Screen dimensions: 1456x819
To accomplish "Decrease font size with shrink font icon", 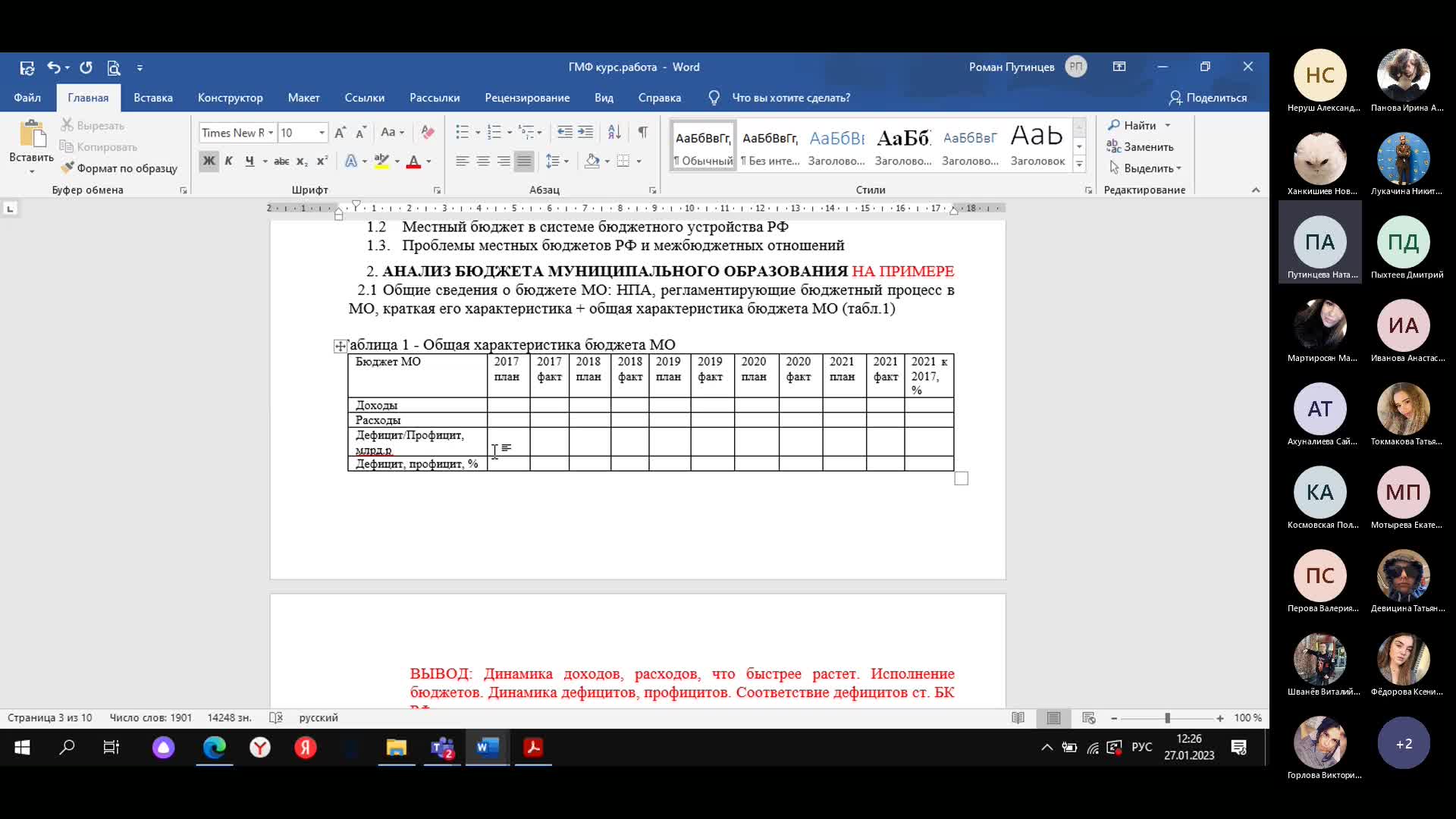I will tap(361, 133).
